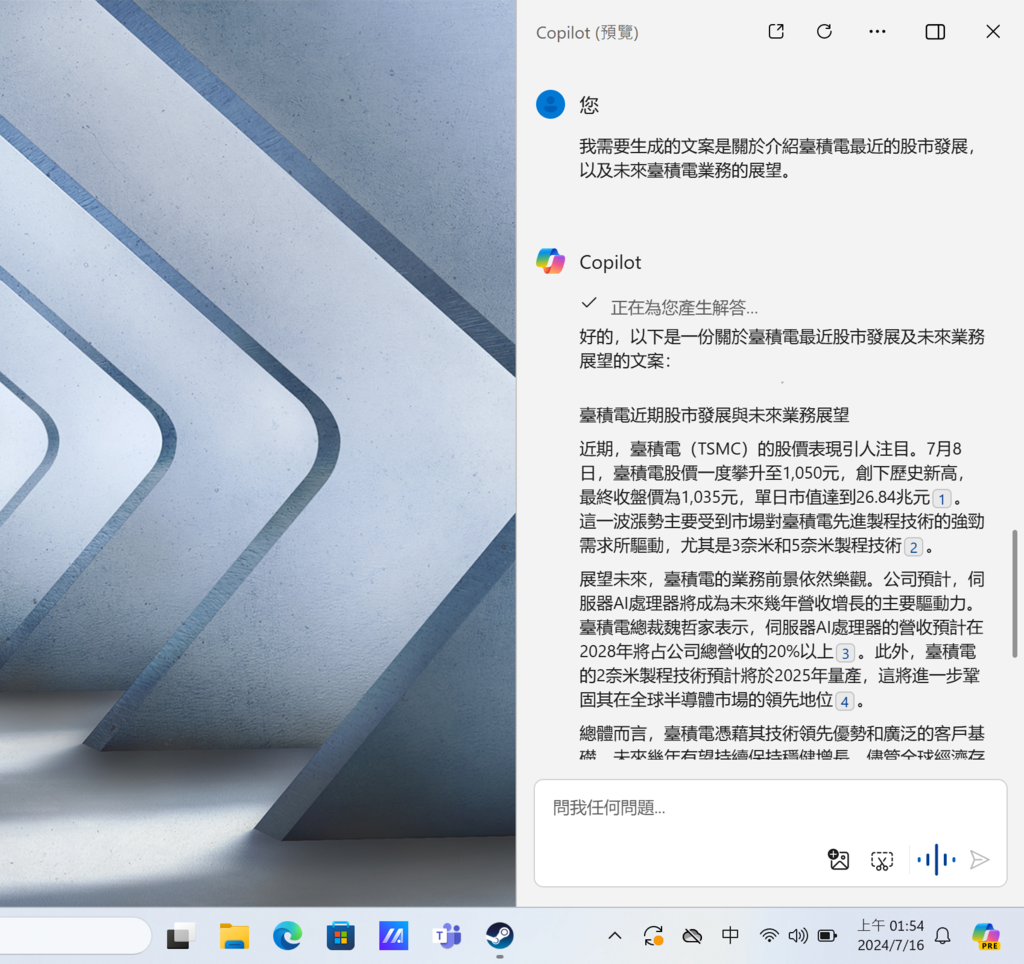This screenshot has height=964, width=1024.
Task: Click the 問我任何問題 input field
Action: click(x=771, y=809)
